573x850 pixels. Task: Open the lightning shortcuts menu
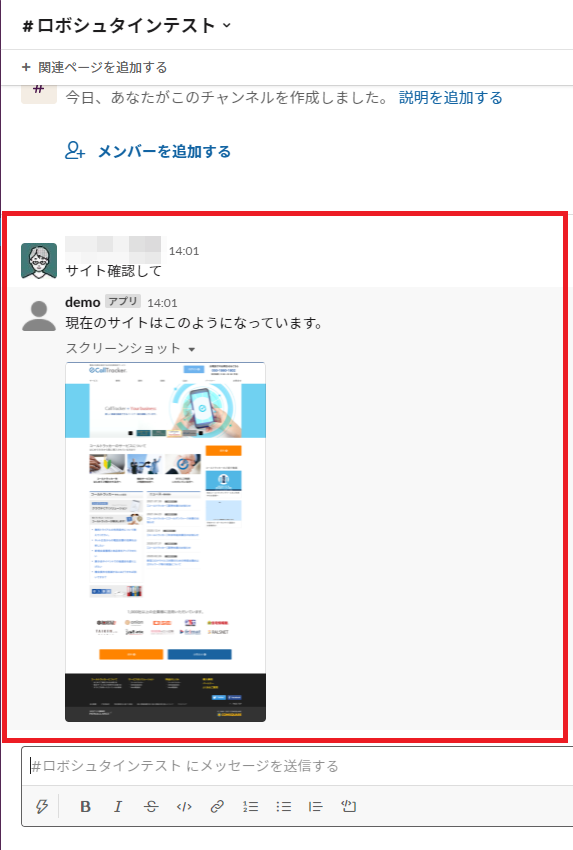(x=42, y=806)
